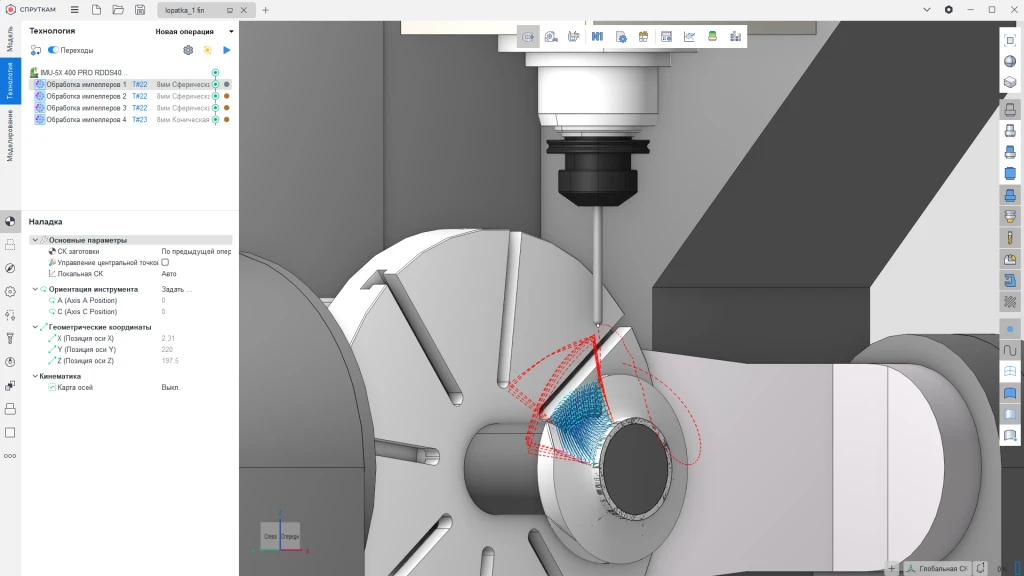This screenshot has width=1024, height=576.
Task: Click the view orientation cube widget
Action: point(280,536)
